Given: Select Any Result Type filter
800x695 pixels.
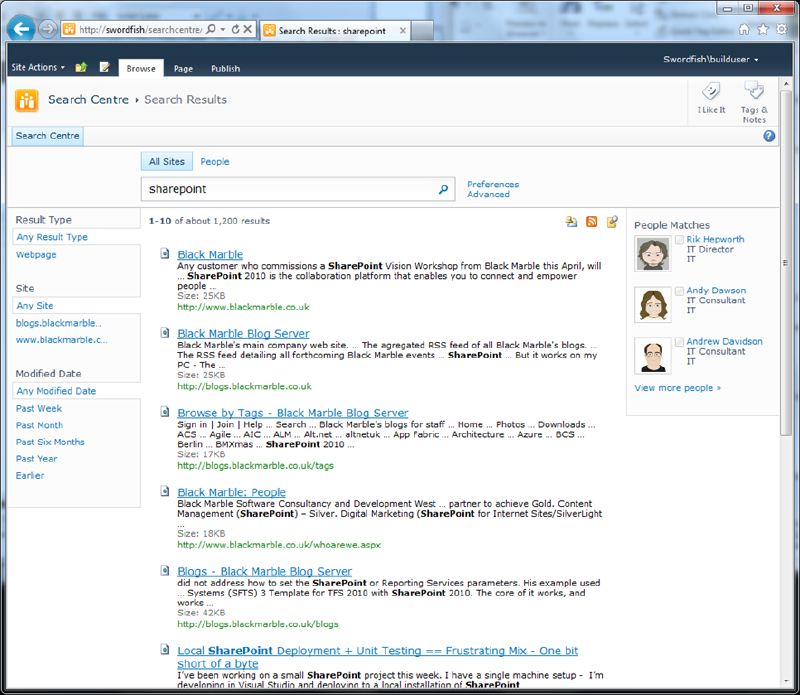Looking at the screenshot, I should coord(52,237).
